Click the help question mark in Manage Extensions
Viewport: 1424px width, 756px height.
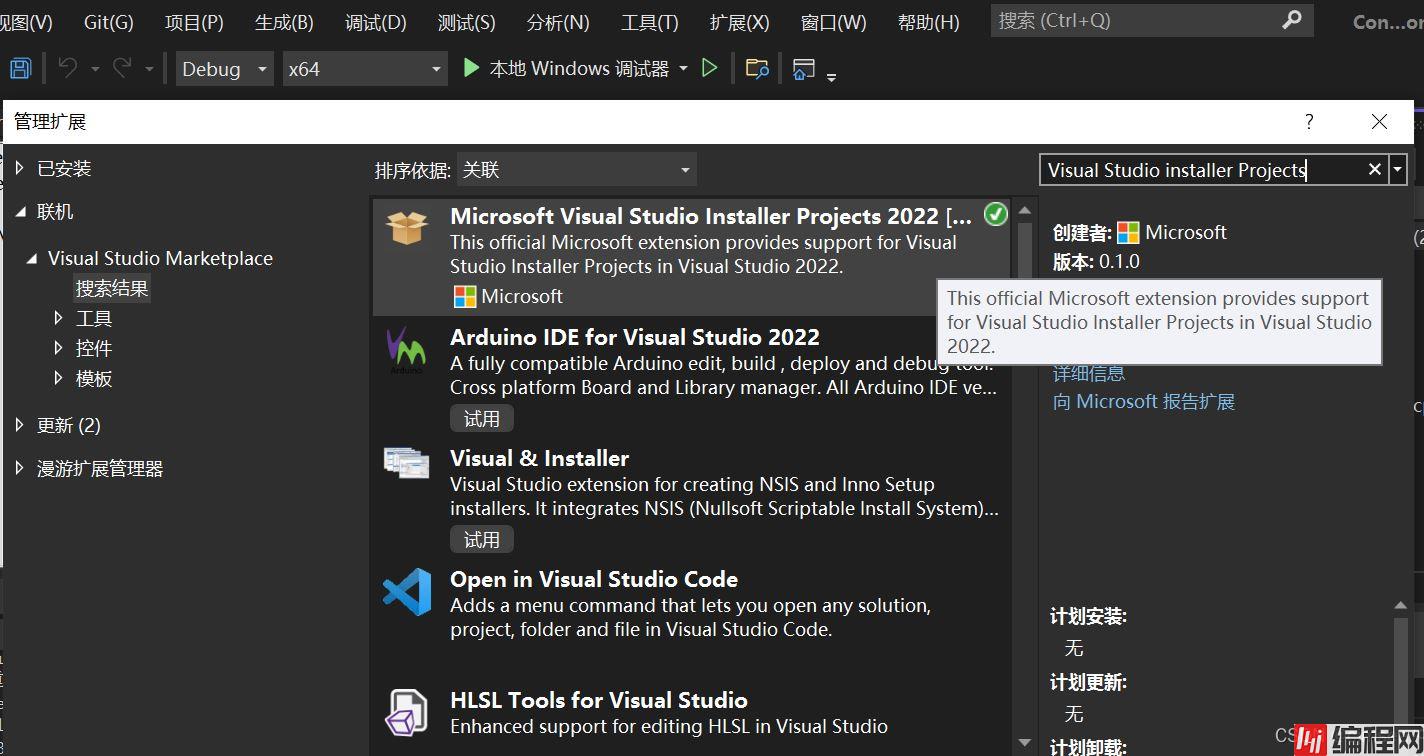point(1309,122)
